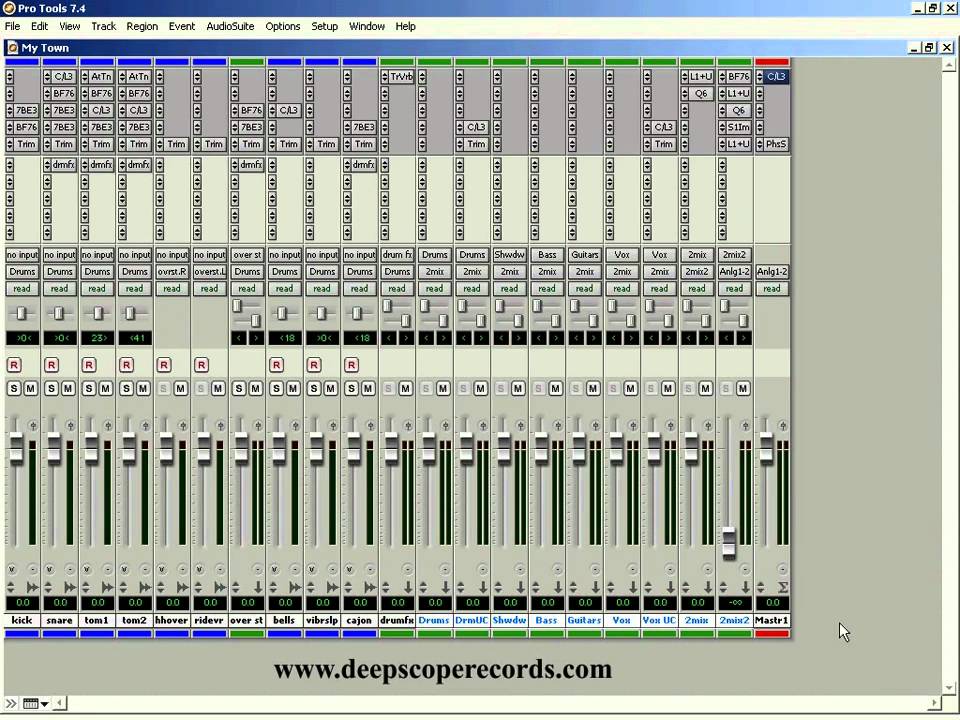Screen dimensions: 960x720
Task: Open the output window button on Bass
Action: pyautogui.click(x=558, y=426)
